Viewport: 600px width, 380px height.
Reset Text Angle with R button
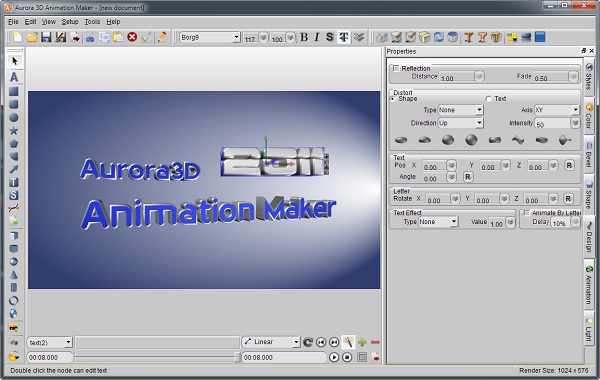click(468, 177)
